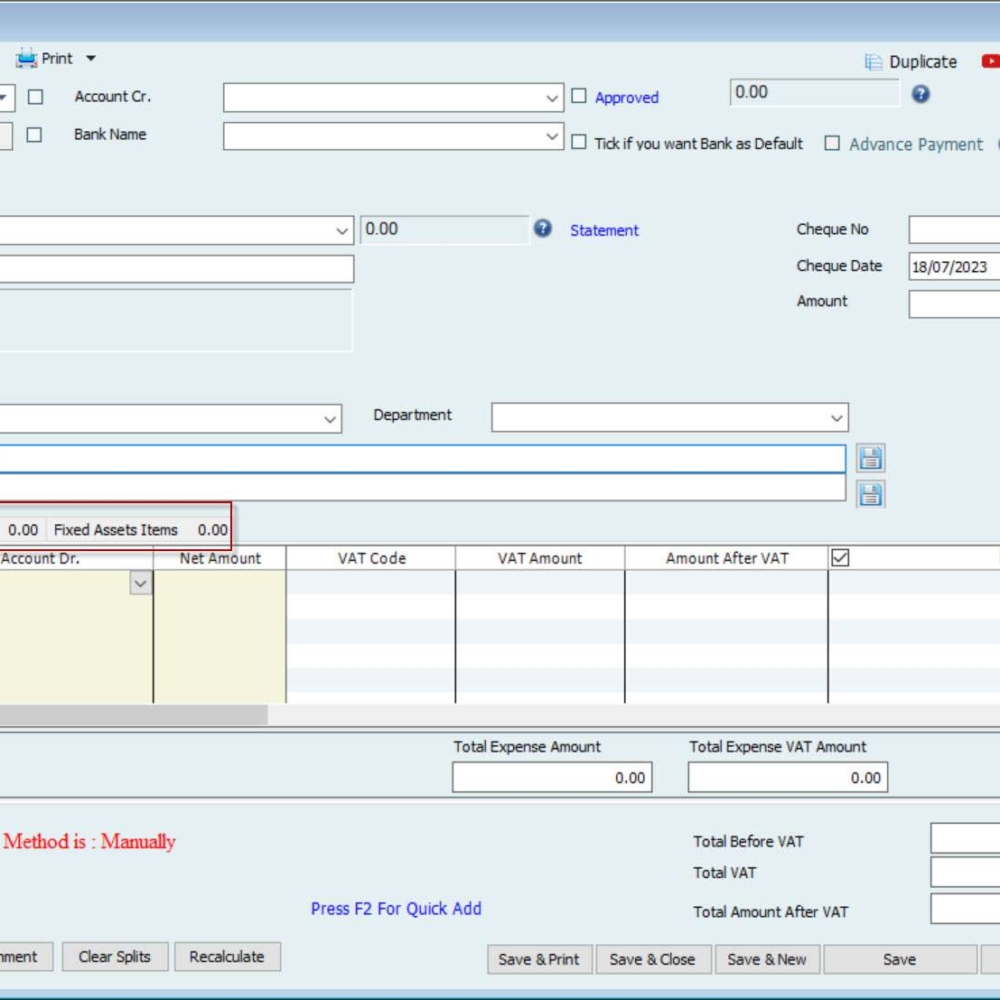Click 'Press F2 For Quick Add' text

pos(396,908)
